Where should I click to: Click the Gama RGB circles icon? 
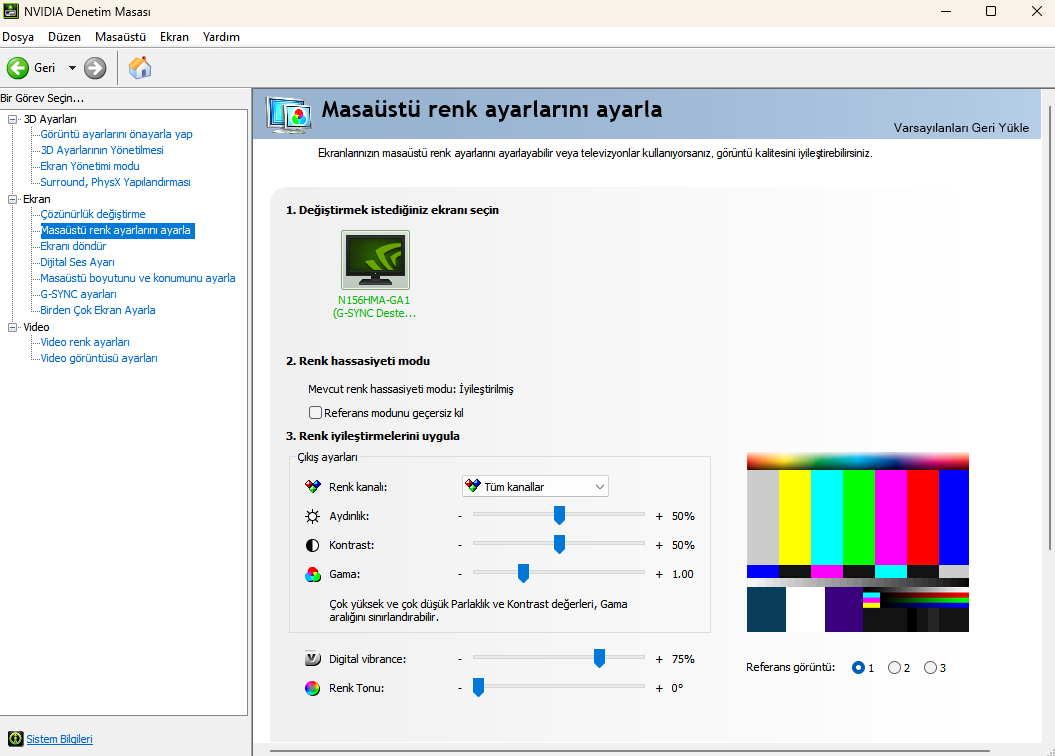313,574
